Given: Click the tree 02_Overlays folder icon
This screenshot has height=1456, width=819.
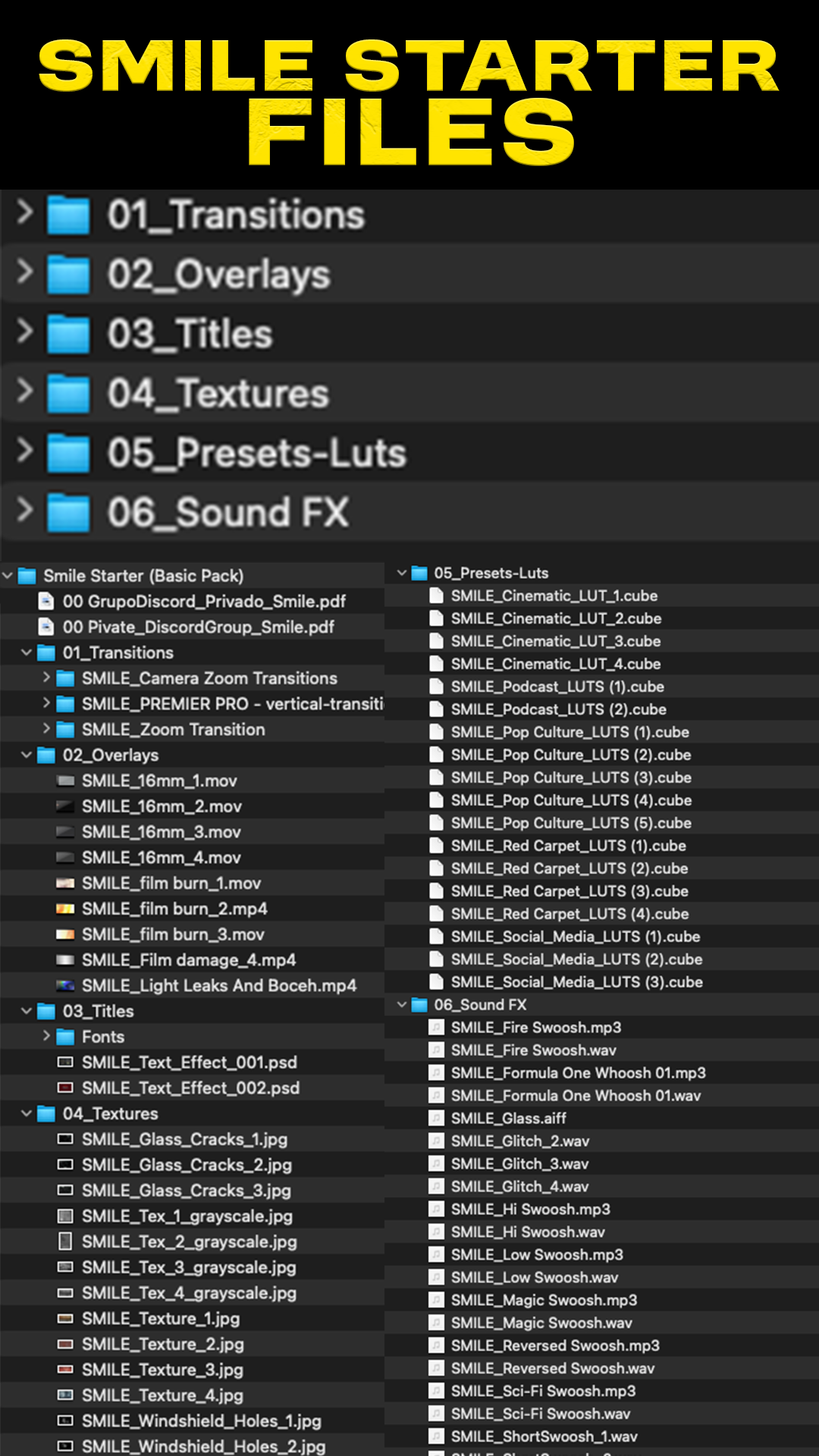Looking at the screenshot, I should 46,755.
